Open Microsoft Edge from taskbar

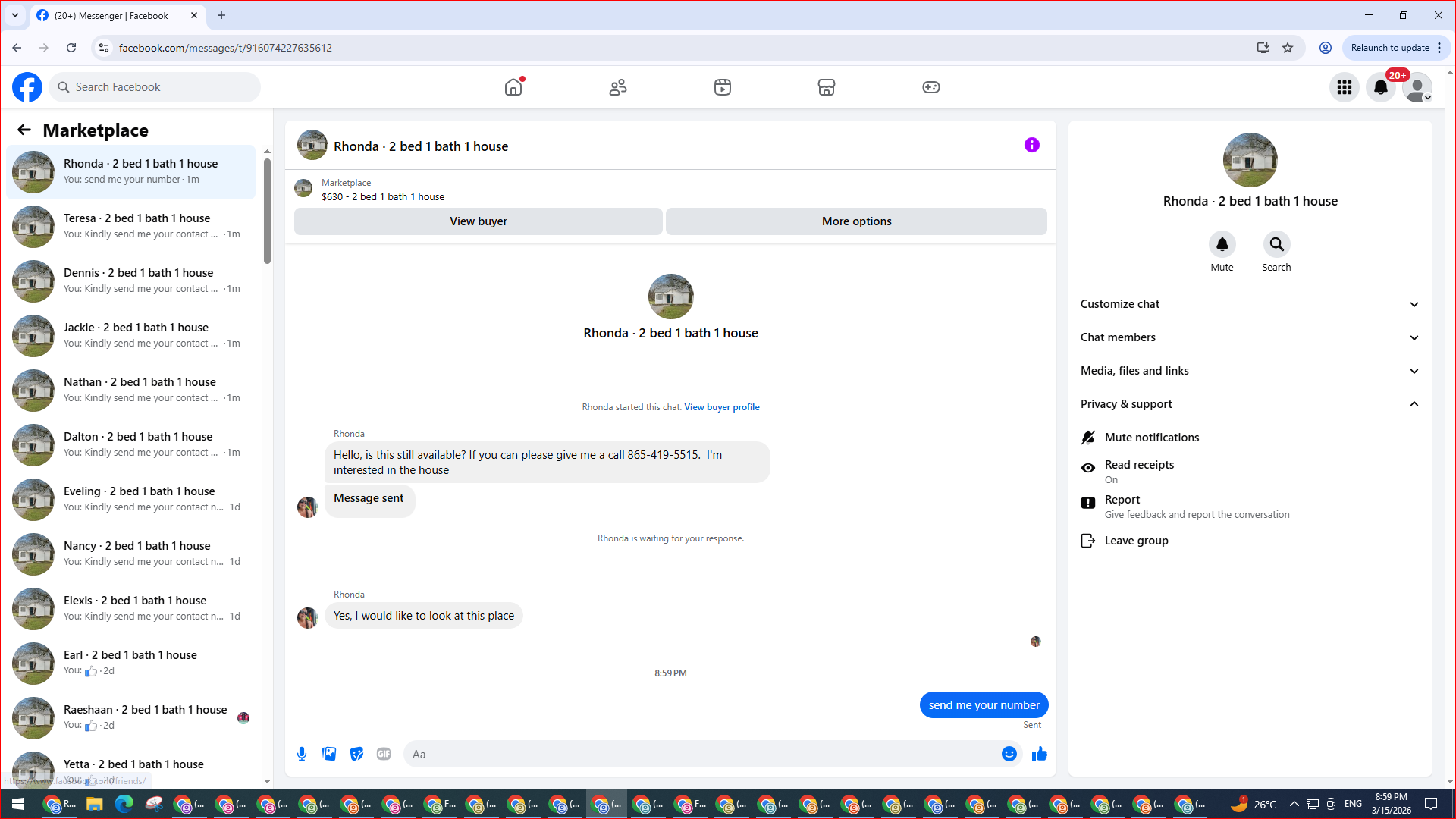pos(124,804)
